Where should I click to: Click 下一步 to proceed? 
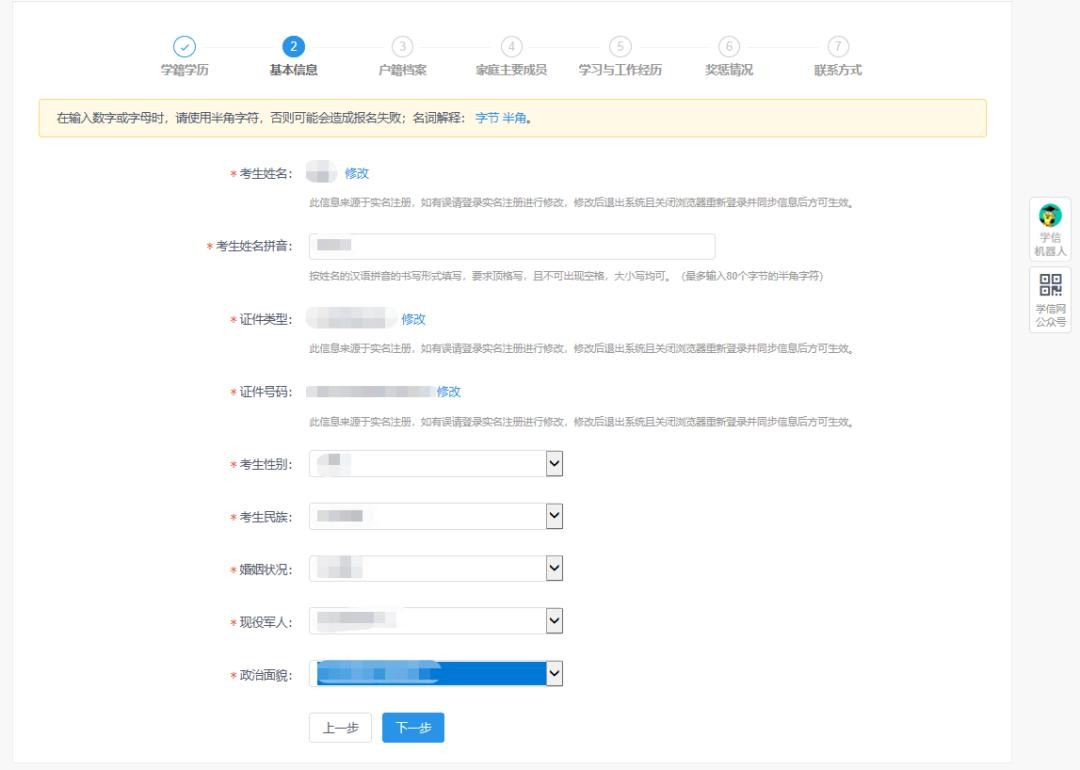coord(413,728)
